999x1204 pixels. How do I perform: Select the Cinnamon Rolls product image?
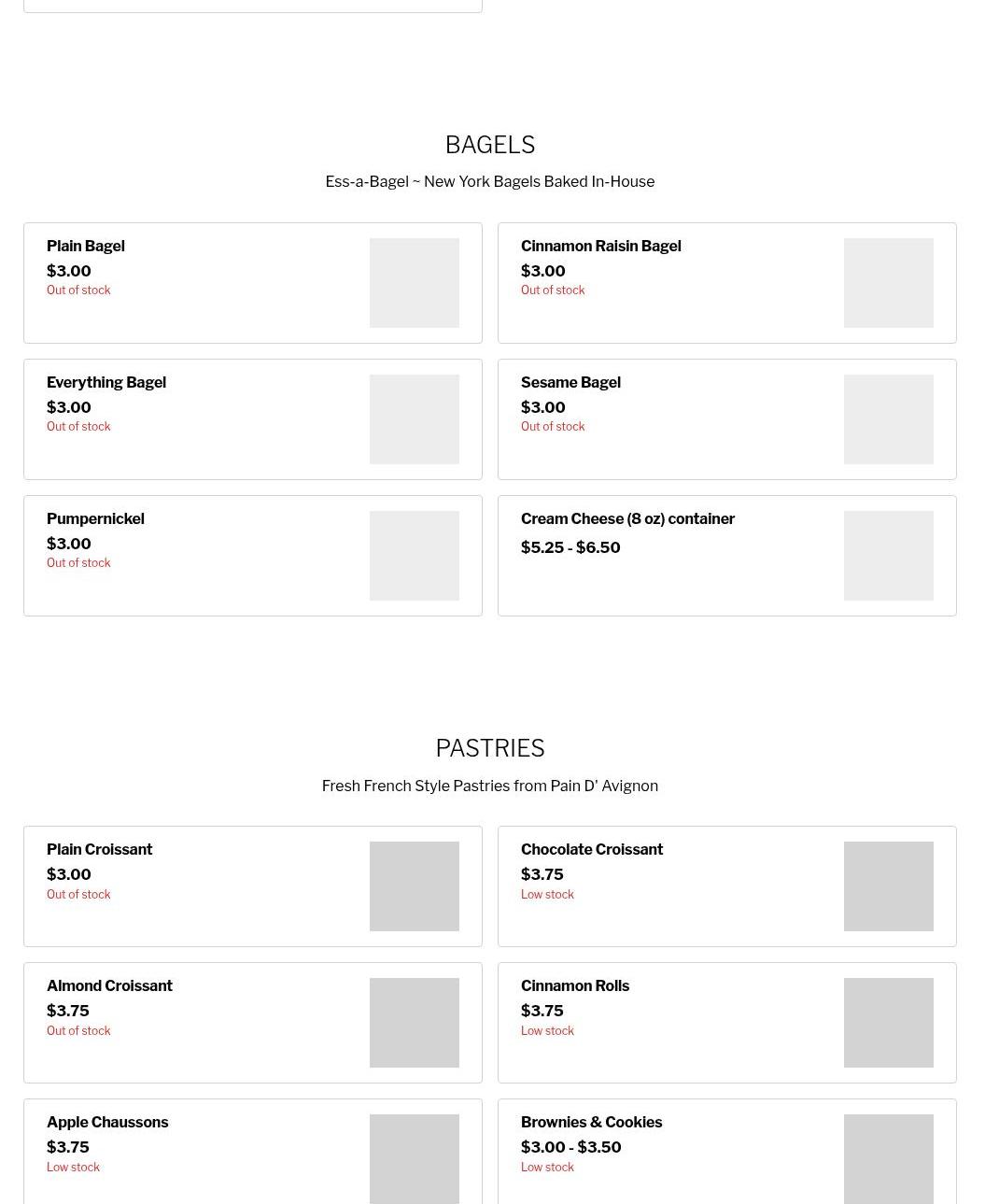coord(888,1023)
